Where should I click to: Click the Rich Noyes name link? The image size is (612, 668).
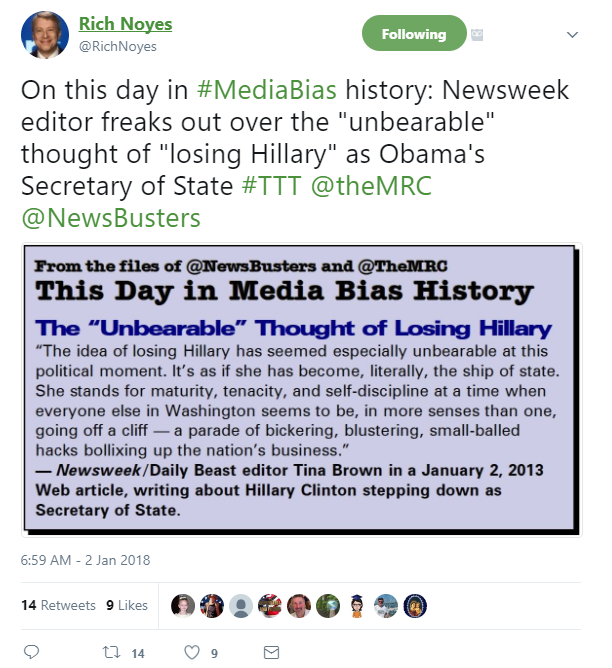point(125,24)
